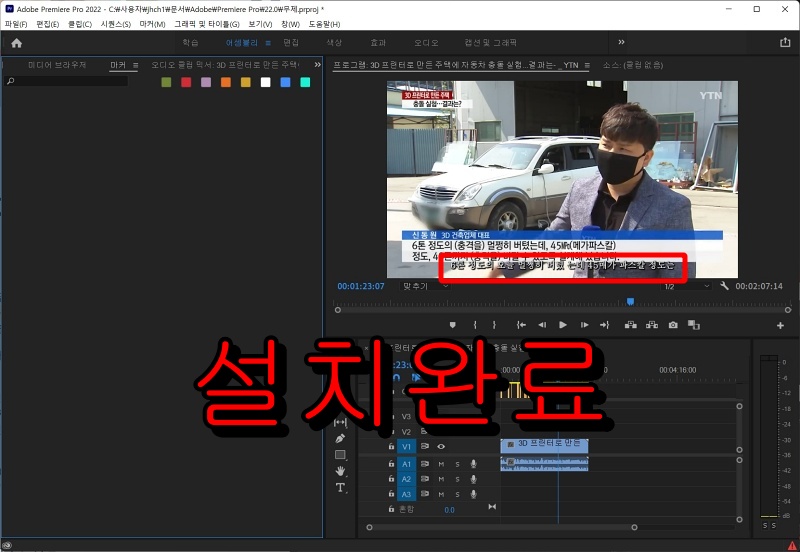Select the Slip tool
The image size is (800, 552).
[340, 422]
